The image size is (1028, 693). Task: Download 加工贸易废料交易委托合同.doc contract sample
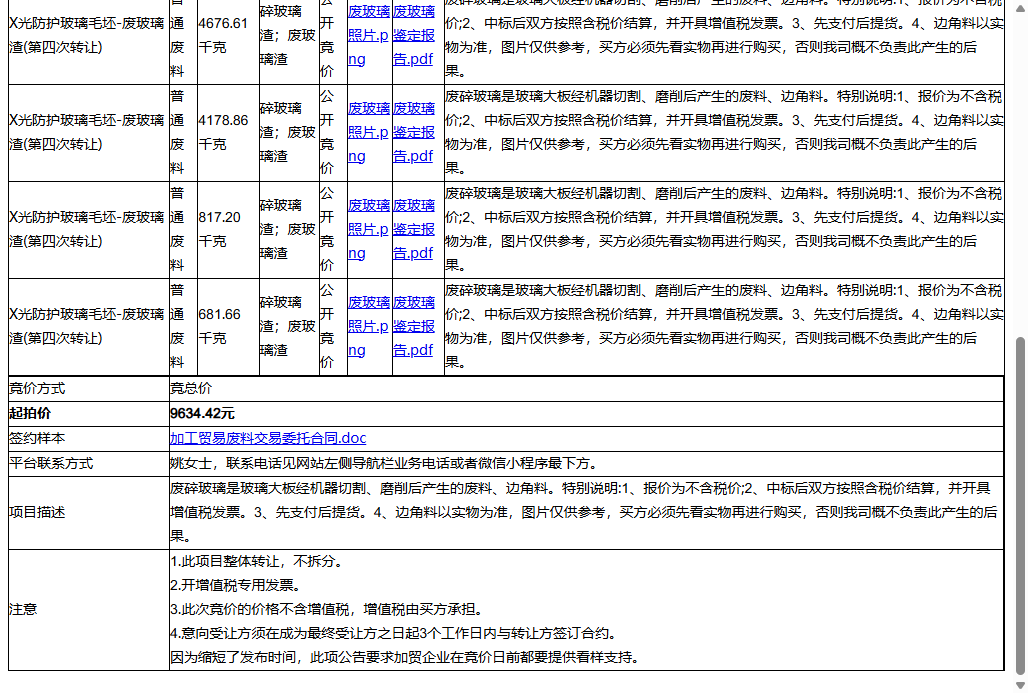pyautogui.click(x=267, y=438)
